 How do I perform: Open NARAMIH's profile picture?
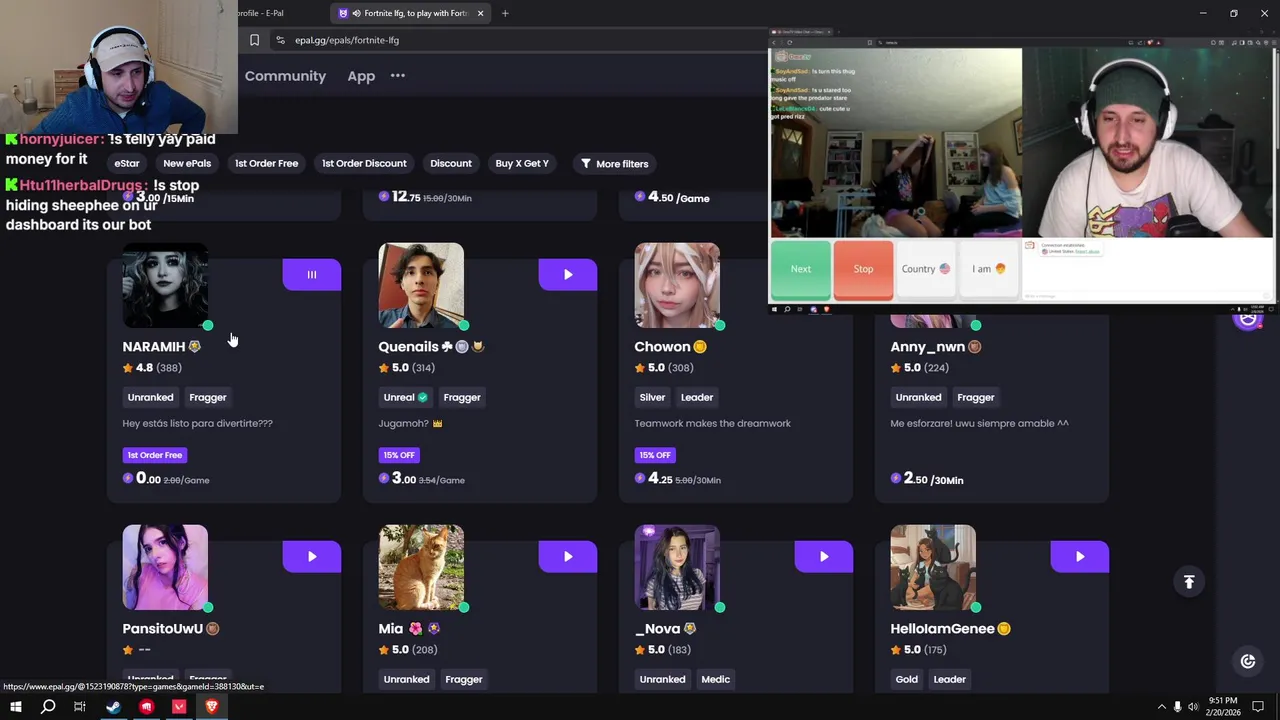point(165,285)
